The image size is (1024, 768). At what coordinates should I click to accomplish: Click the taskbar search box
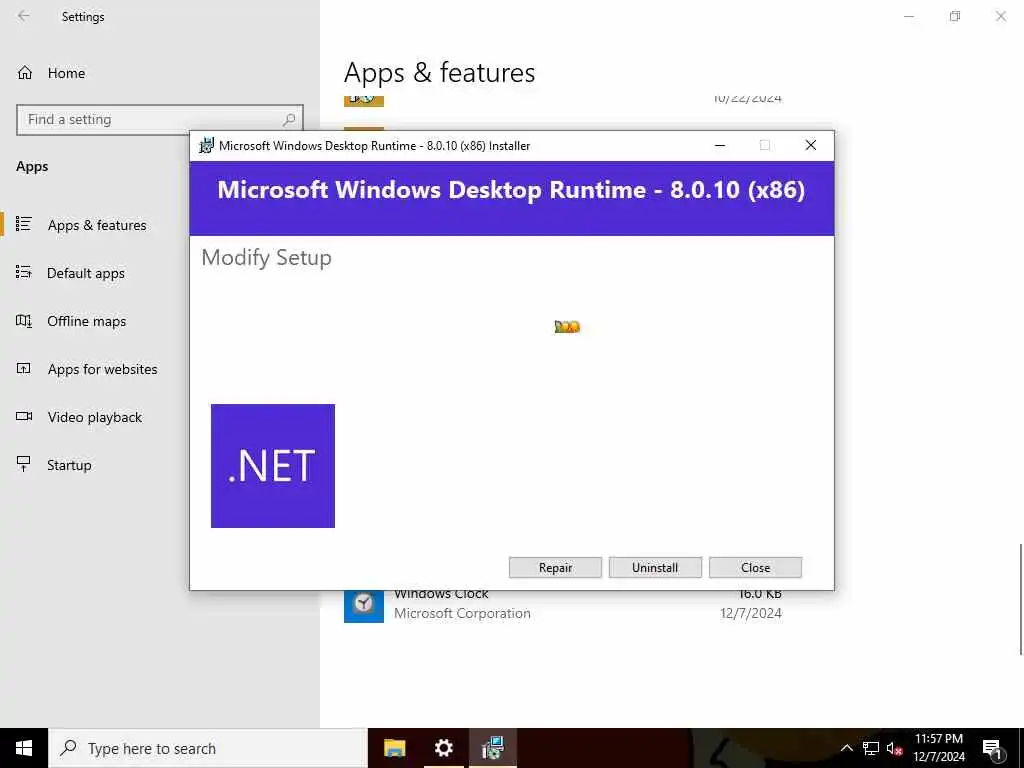(208, 748)
